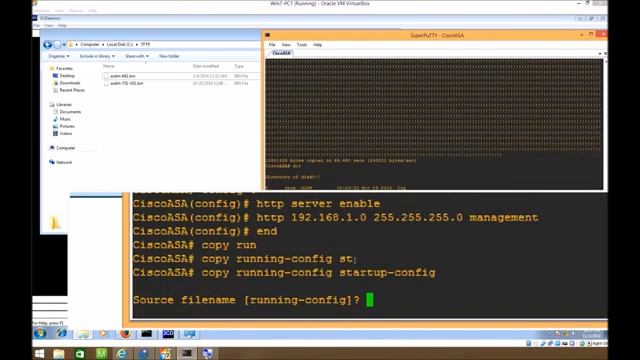Open the network app icon on VM taskbar
This screenshot has height=360, width=640.
[189, 333]
